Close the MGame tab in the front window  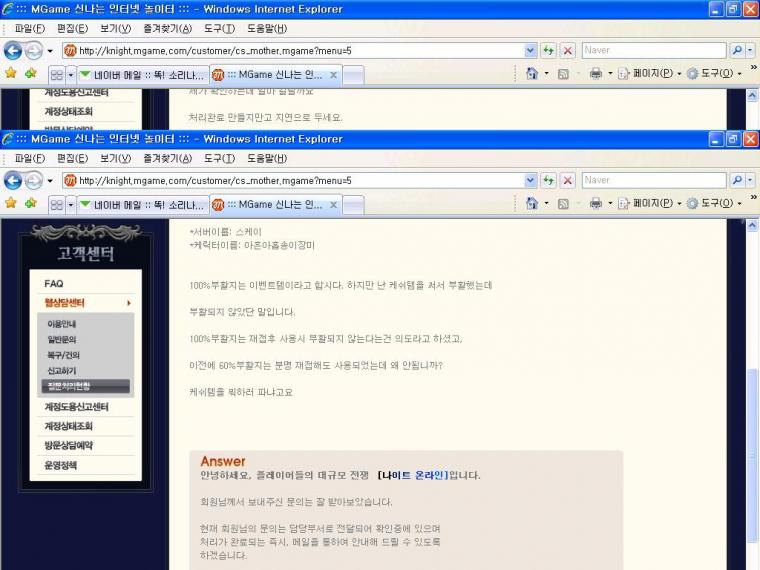click(x=333, y=205)
